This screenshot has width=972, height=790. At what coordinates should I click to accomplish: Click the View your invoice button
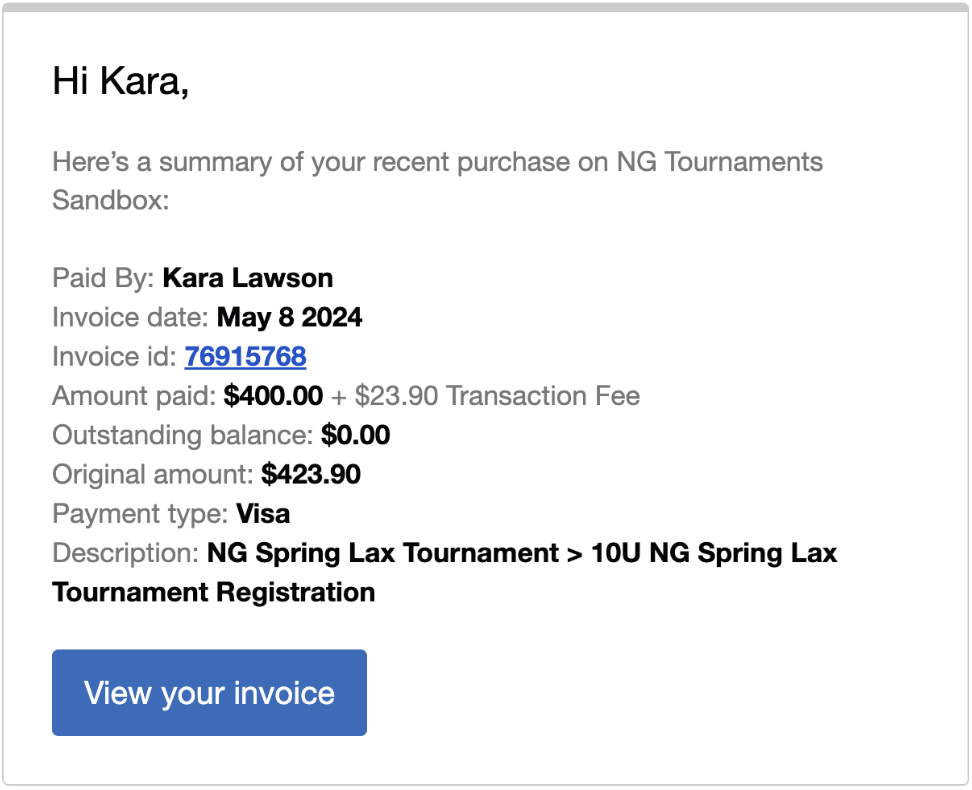tap(210, 693)
